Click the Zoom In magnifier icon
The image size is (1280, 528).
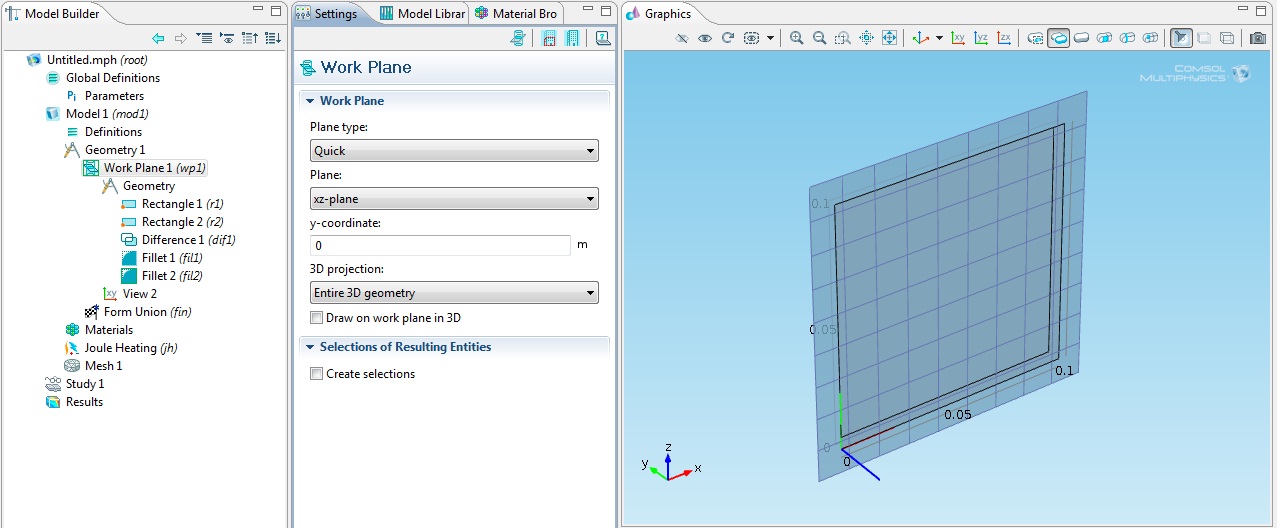(x=797, y=38)
